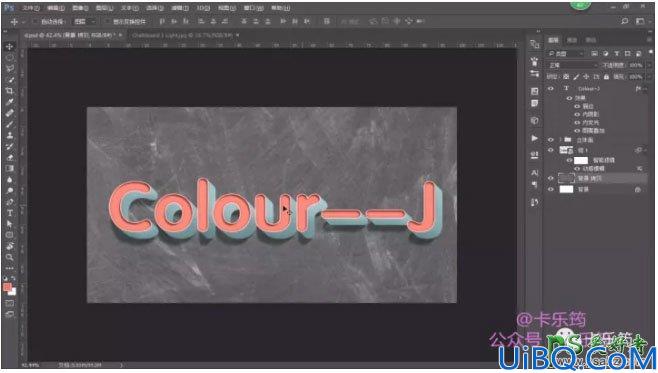
Task: Toggle visibility of the 内发光 effect
Action: [577, 123]
